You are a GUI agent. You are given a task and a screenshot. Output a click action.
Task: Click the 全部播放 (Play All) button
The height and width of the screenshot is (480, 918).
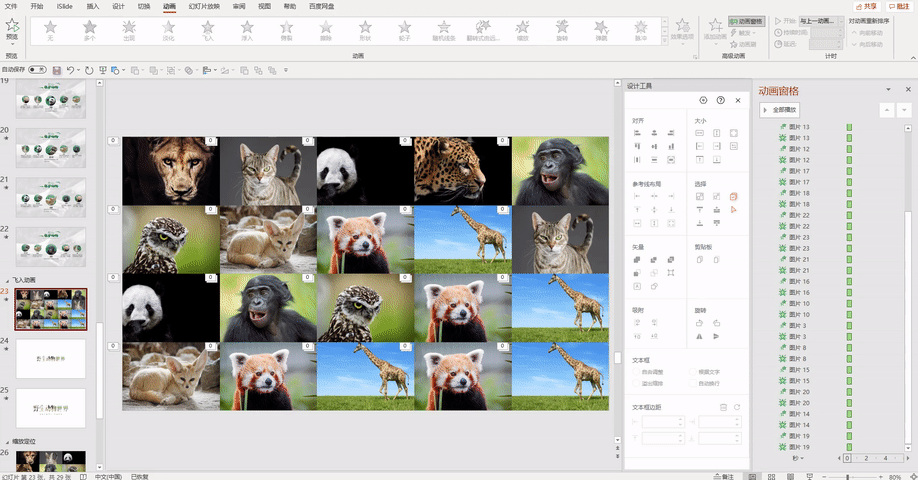(780, 109)
